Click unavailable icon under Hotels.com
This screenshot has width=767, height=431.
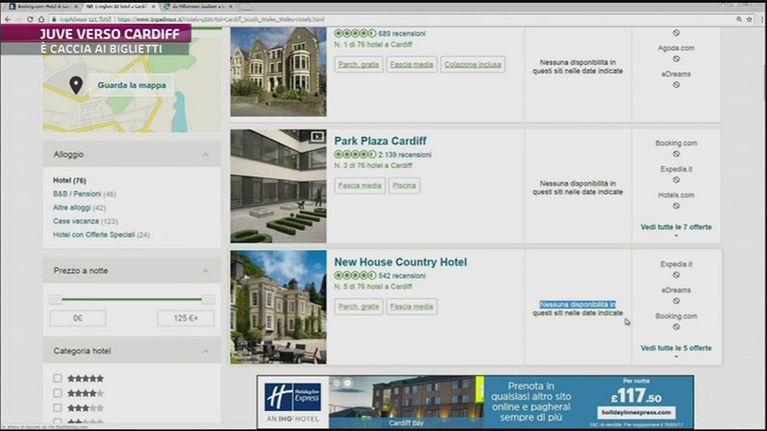click(x=676, y=206)
